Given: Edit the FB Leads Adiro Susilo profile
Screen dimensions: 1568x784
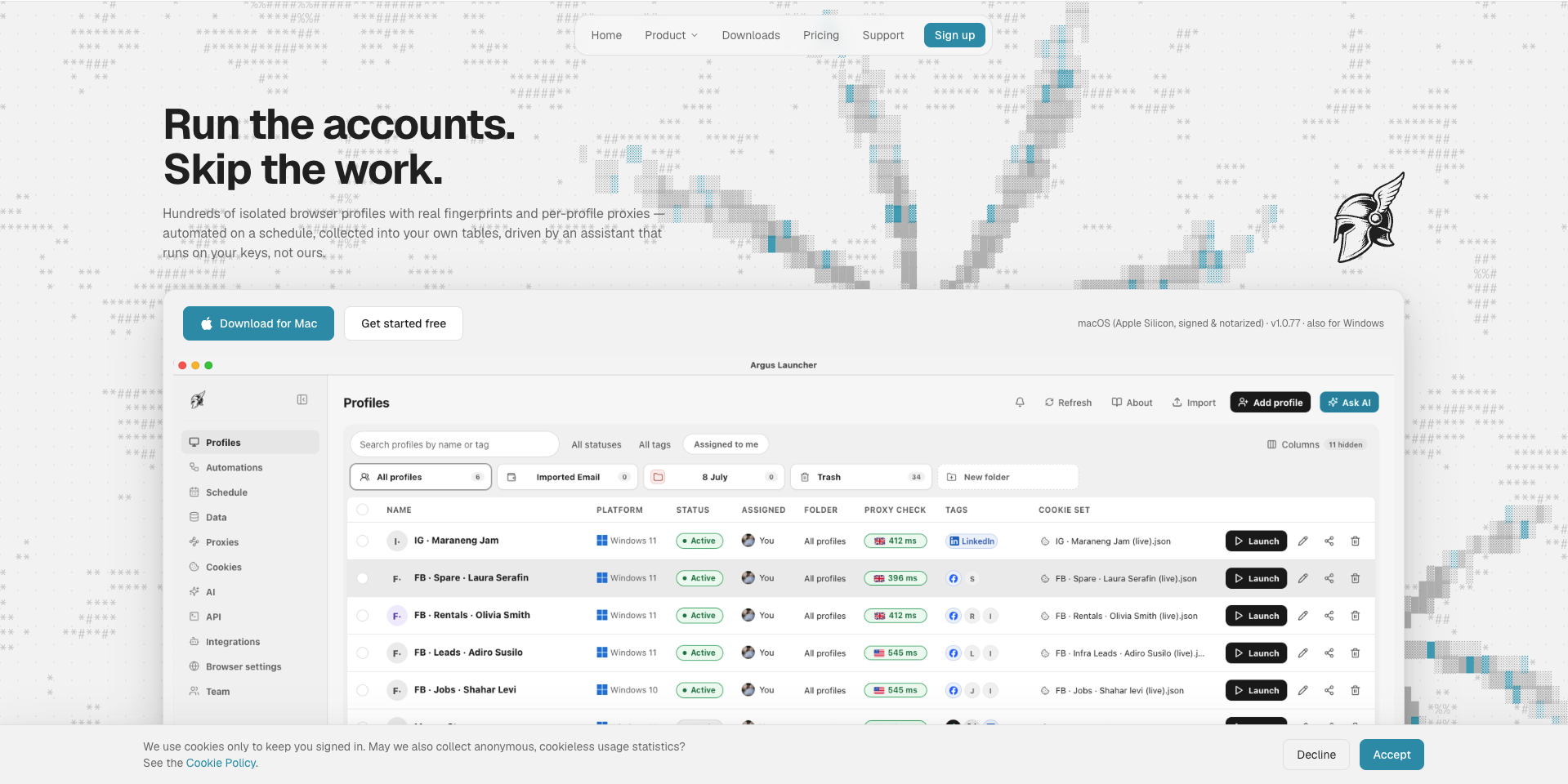Looking at the screenshot, I should tap(1303, 653).
